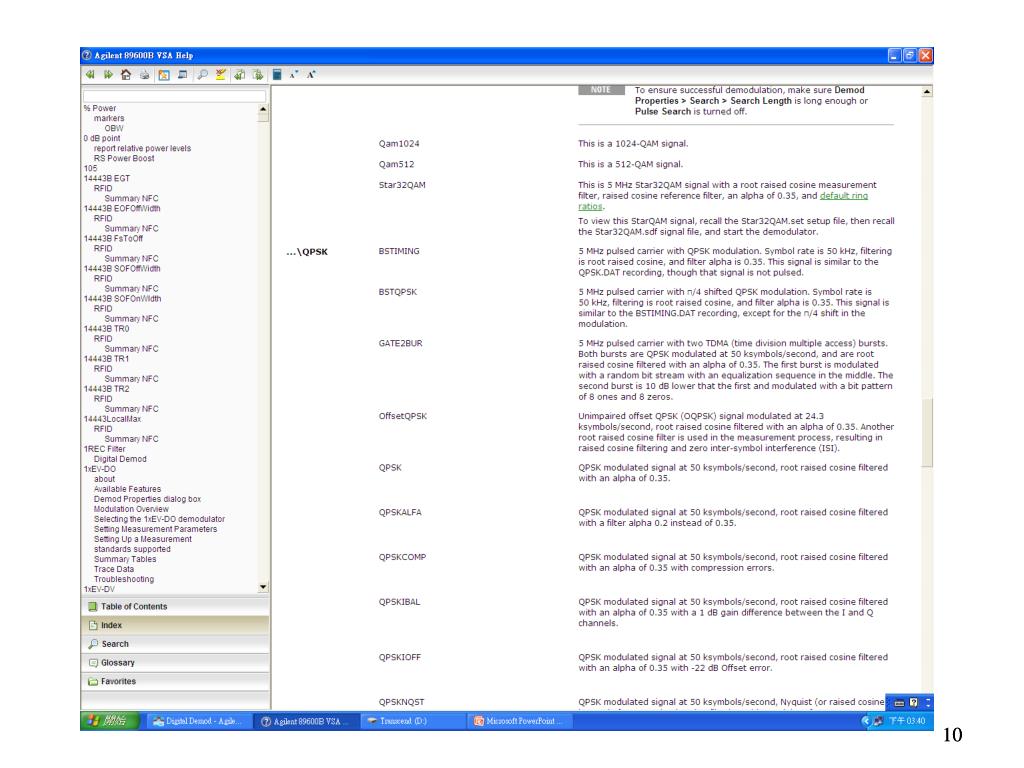
Task: Select 'Selecting the 1xEV-DO demodulator' entry
Action: [159, 519]
